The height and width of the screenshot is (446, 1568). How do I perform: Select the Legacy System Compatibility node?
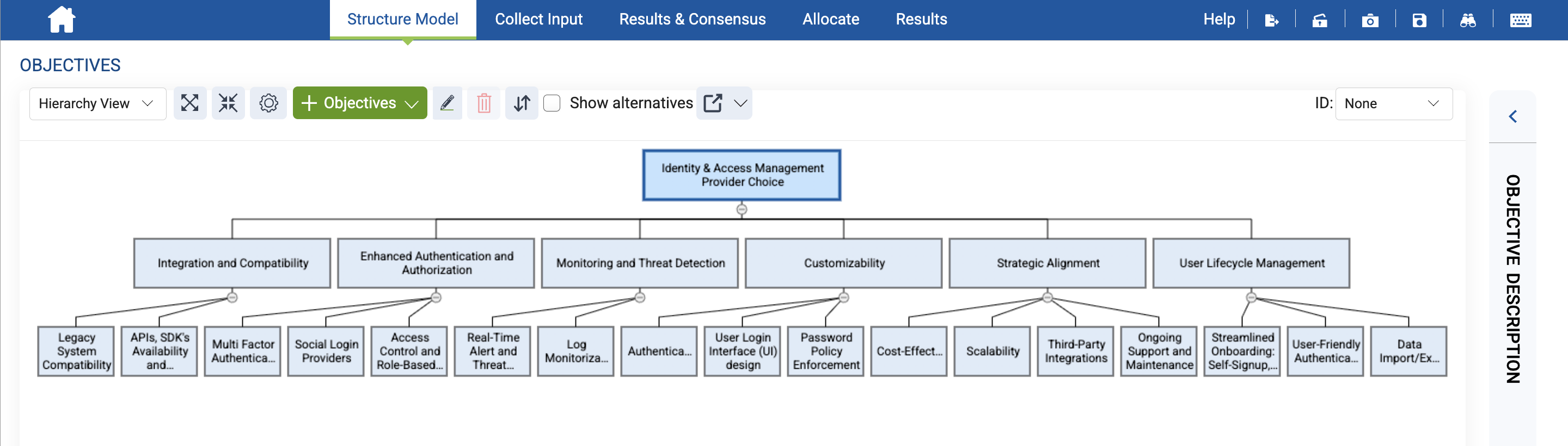pyautogui.click(x=76, y=351)
